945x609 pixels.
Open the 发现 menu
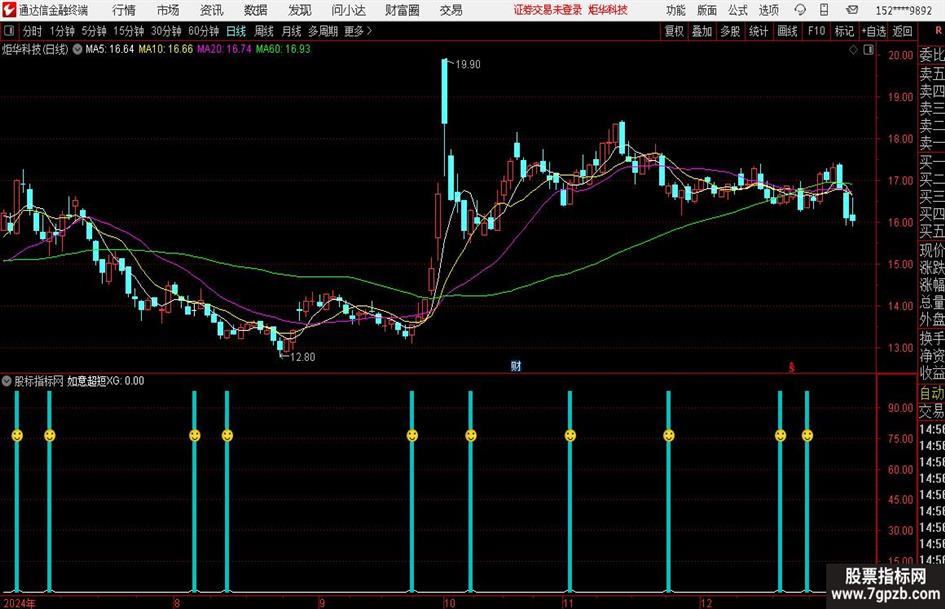[300, 10]
